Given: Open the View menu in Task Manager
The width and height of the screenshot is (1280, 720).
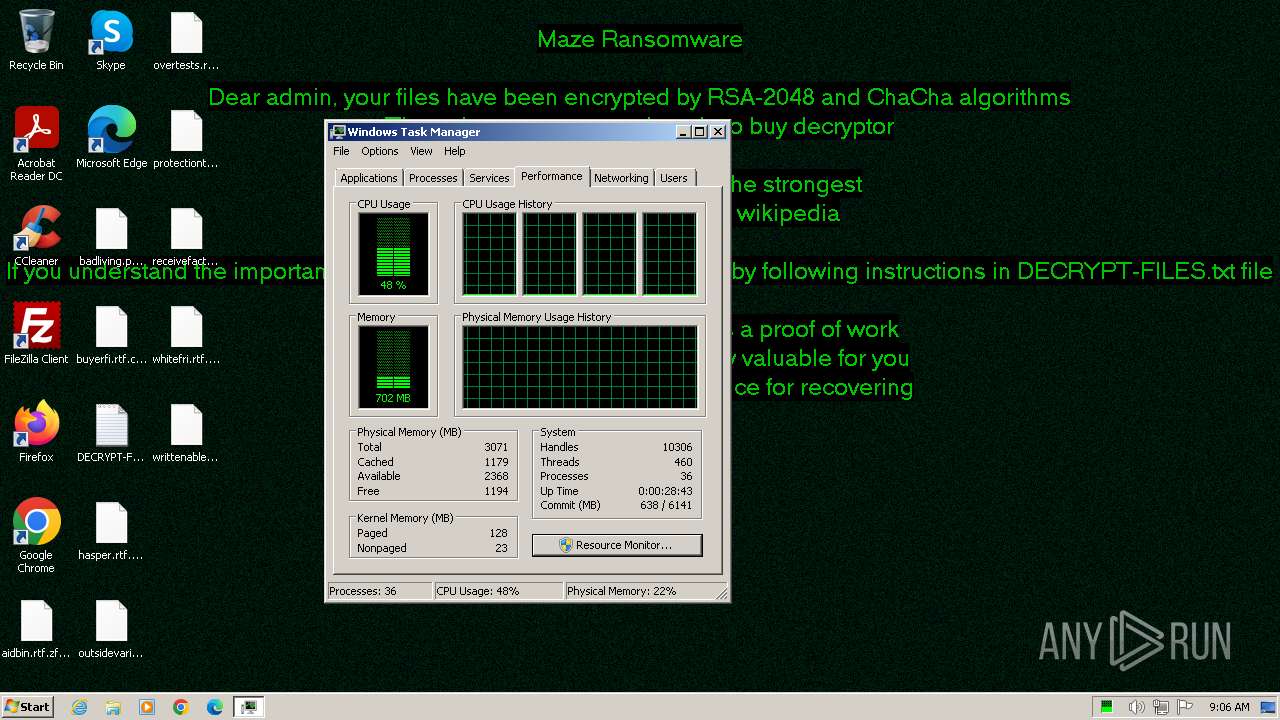Looking at the screenshot, I should pos(421,151).
